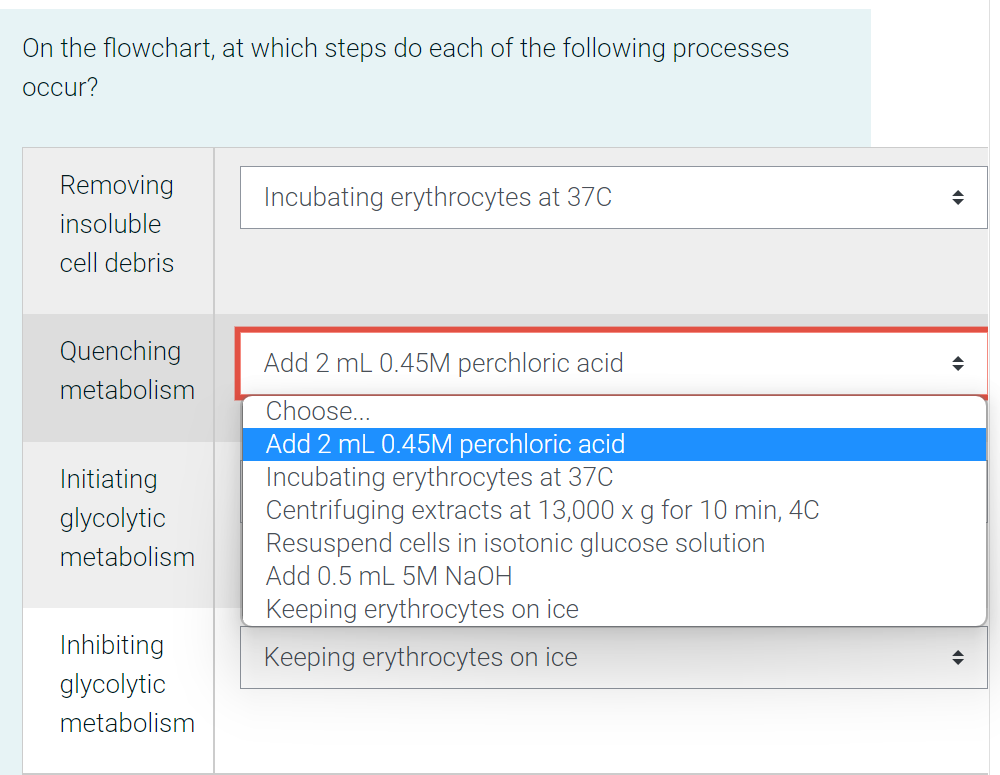
Task: Click the arrow icon on the cell debris dropdown
Action: tap(957, 198)
